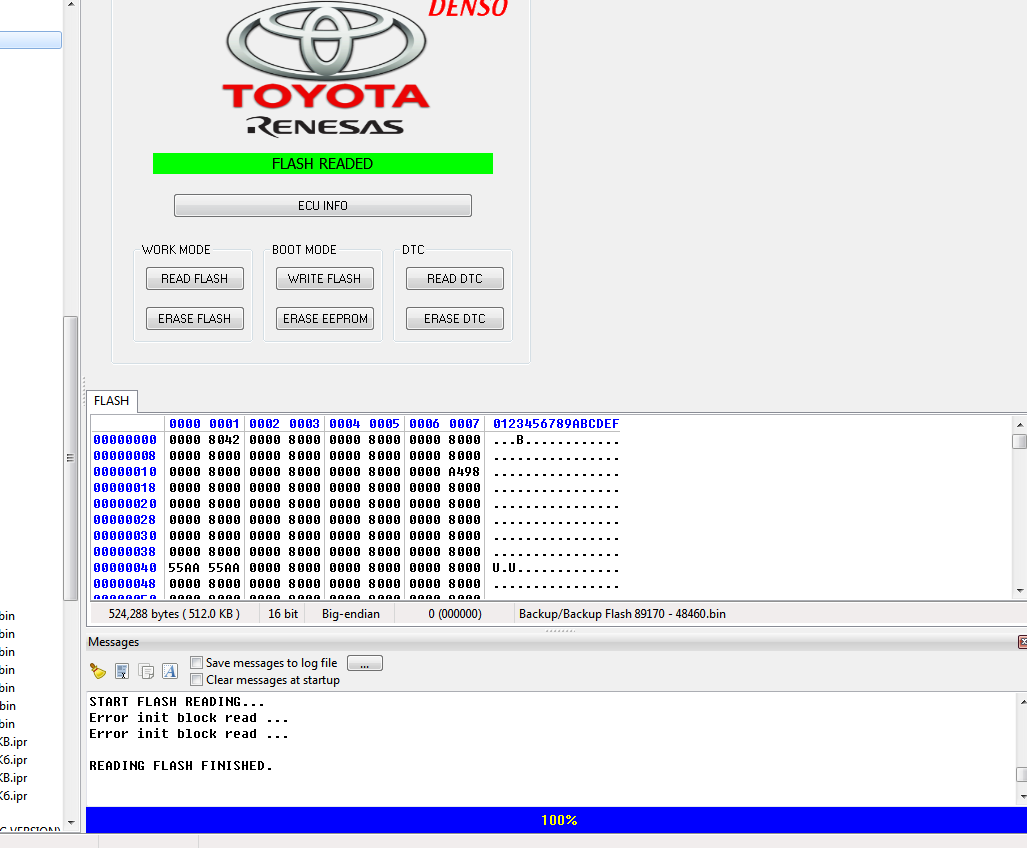This screenshot has width=1027, height=848.
Task: Switch to the FLASH tab
Action: [111, 401]
